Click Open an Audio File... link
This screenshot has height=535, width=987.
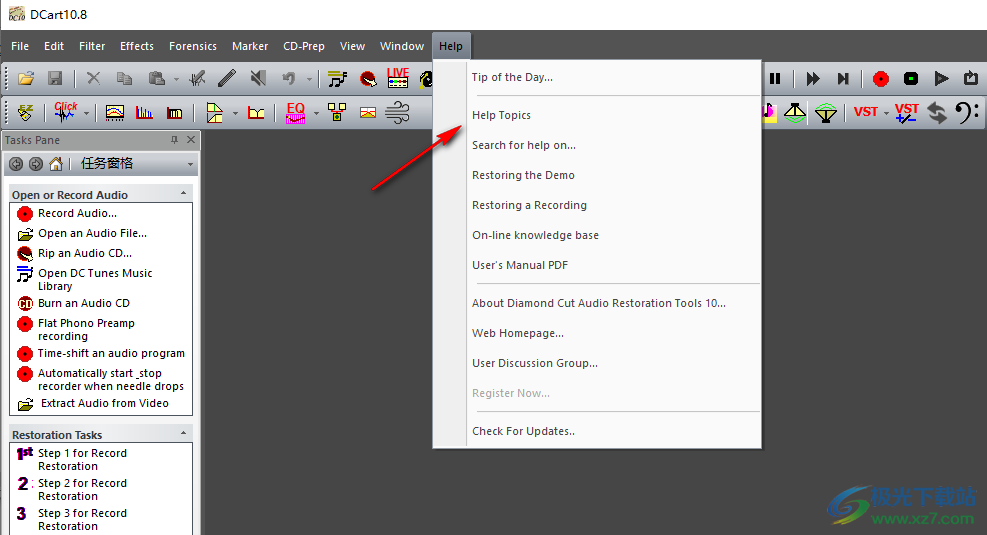click(x=93, y=234)
